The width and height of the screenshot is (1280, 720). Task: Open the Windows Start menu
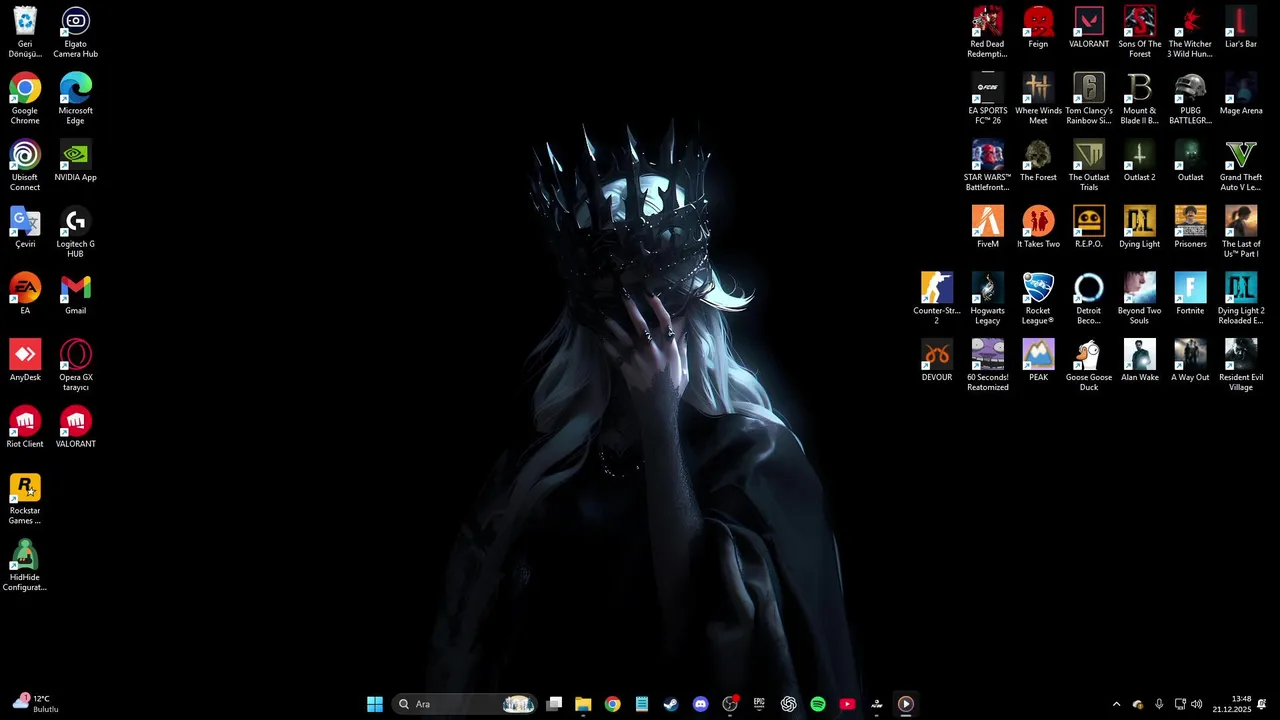[375, 704]
